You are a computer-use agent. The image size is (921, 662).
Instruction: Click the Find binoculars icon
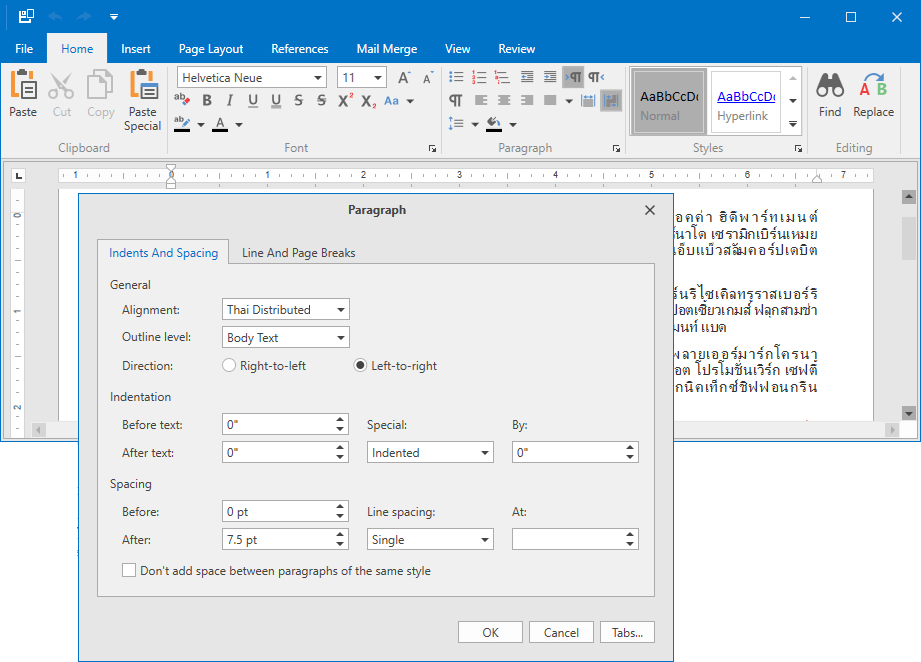[x=830, y=87]
